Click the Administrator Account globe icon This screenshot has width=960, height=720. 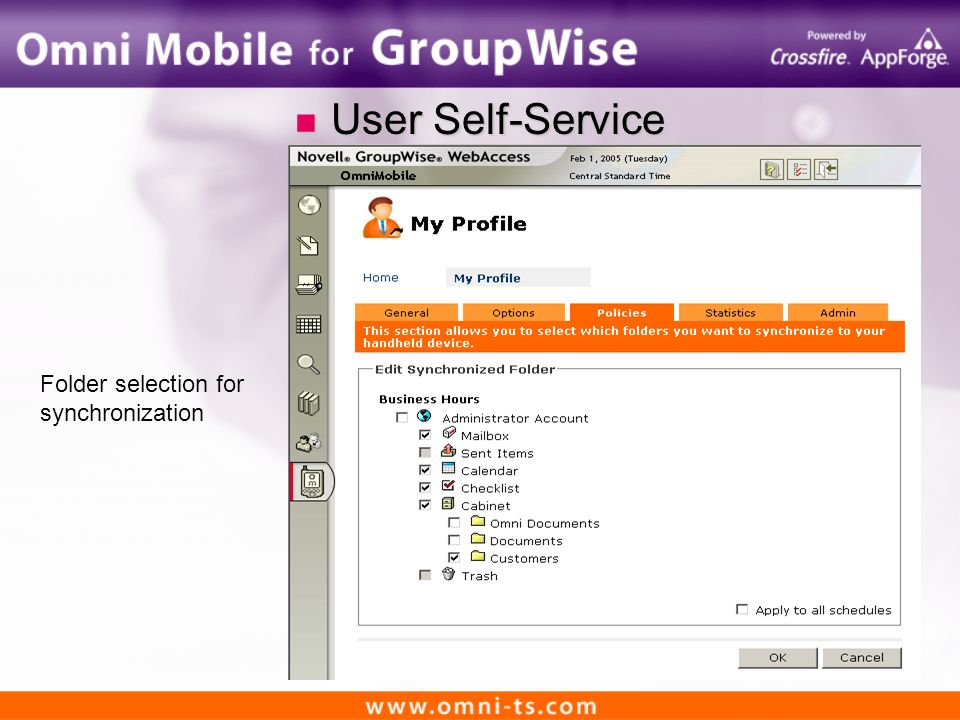(x=424, y=416)
